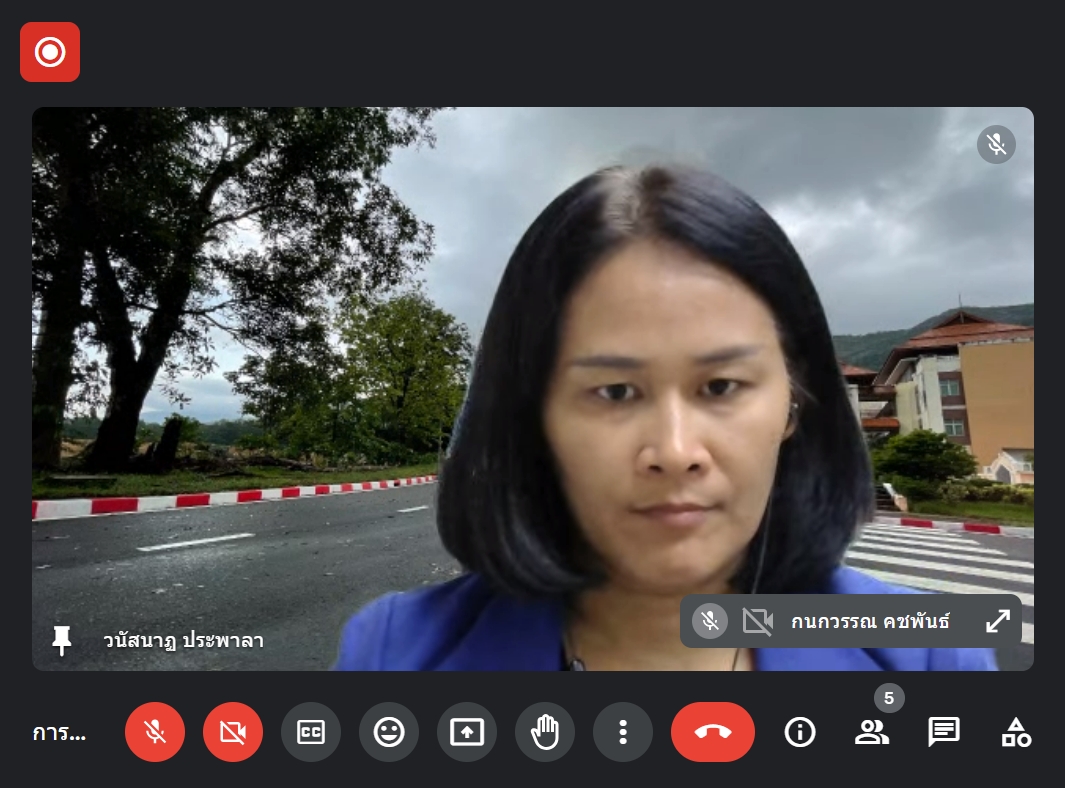
Task: Click the pin icon beside วนัสนาฏ ประพาลา
Action: 62,640
